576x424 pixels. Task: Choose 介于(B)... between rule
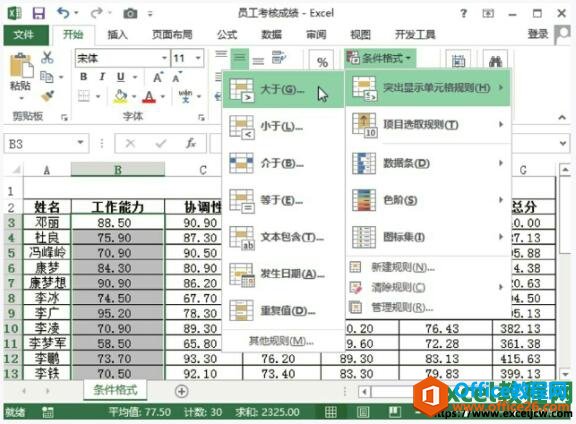click(283, 163)
